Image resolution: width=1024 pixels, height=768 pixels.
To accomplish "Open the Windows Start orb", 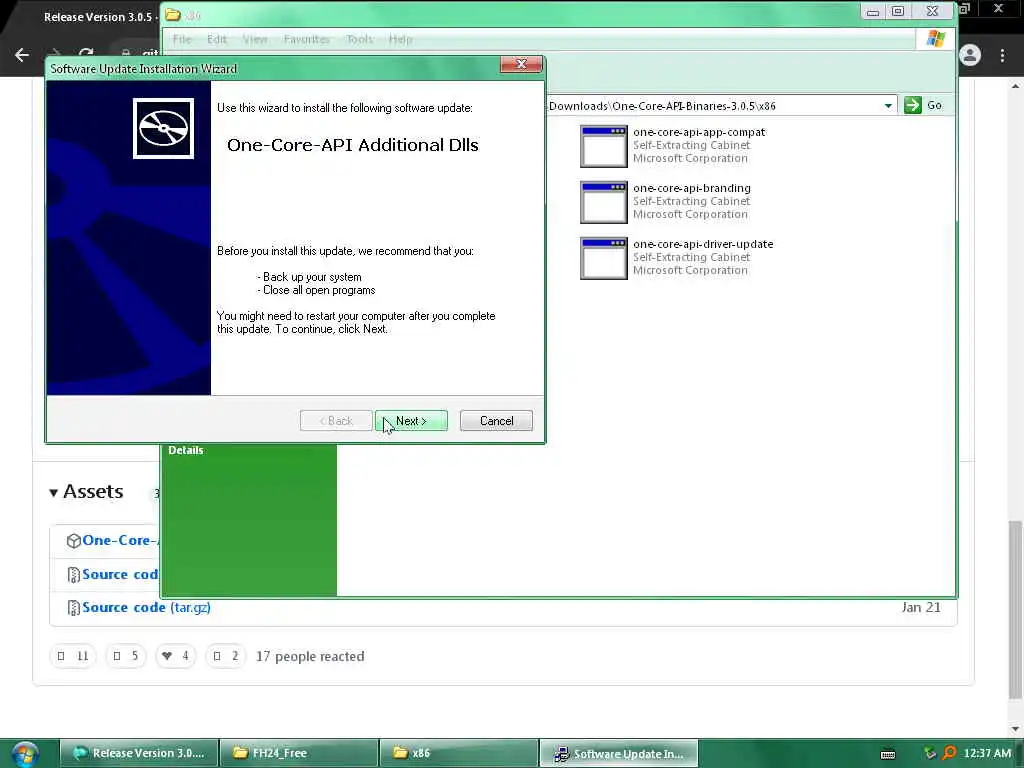I will coord(25,754).
